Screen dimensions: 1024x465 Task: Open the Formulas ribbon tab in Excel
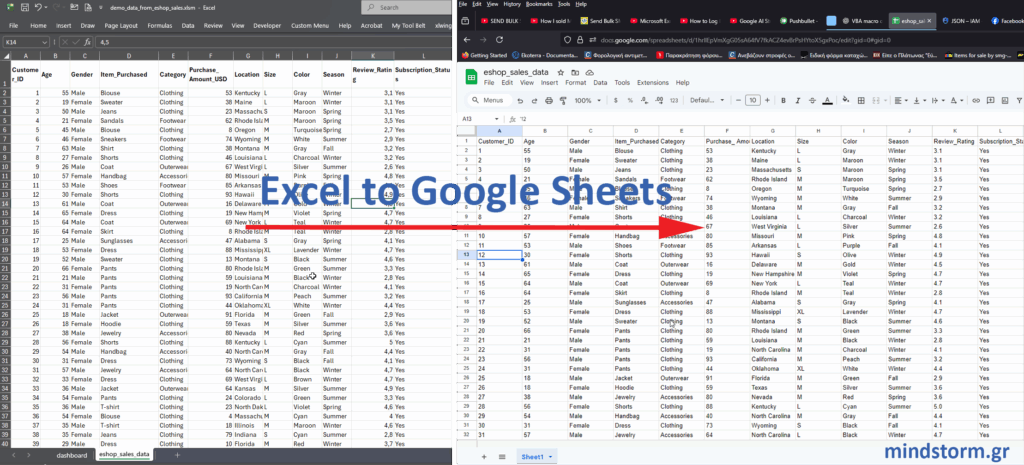coord(160,24)
